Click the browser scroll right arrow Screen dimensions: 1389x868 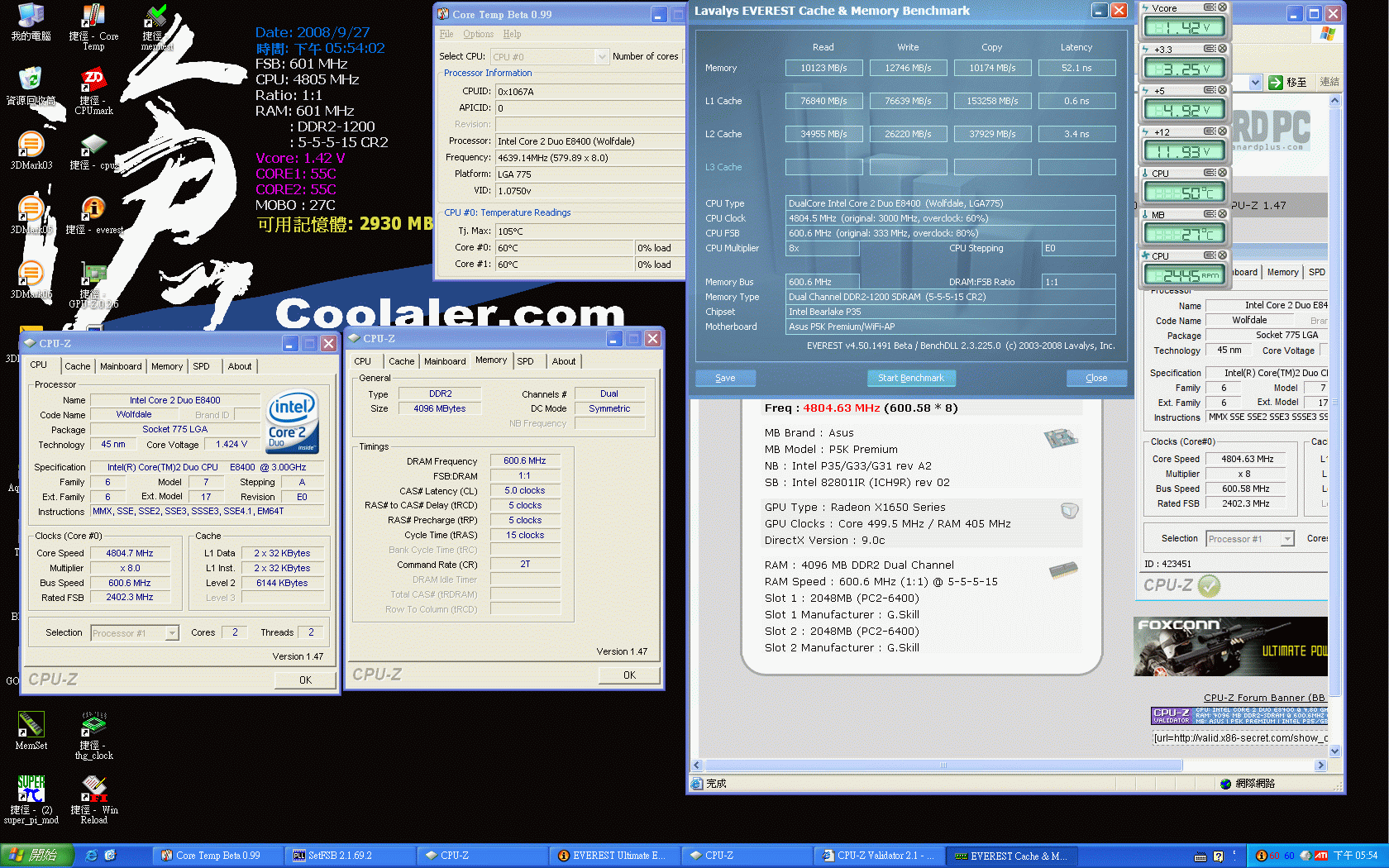1320,765
